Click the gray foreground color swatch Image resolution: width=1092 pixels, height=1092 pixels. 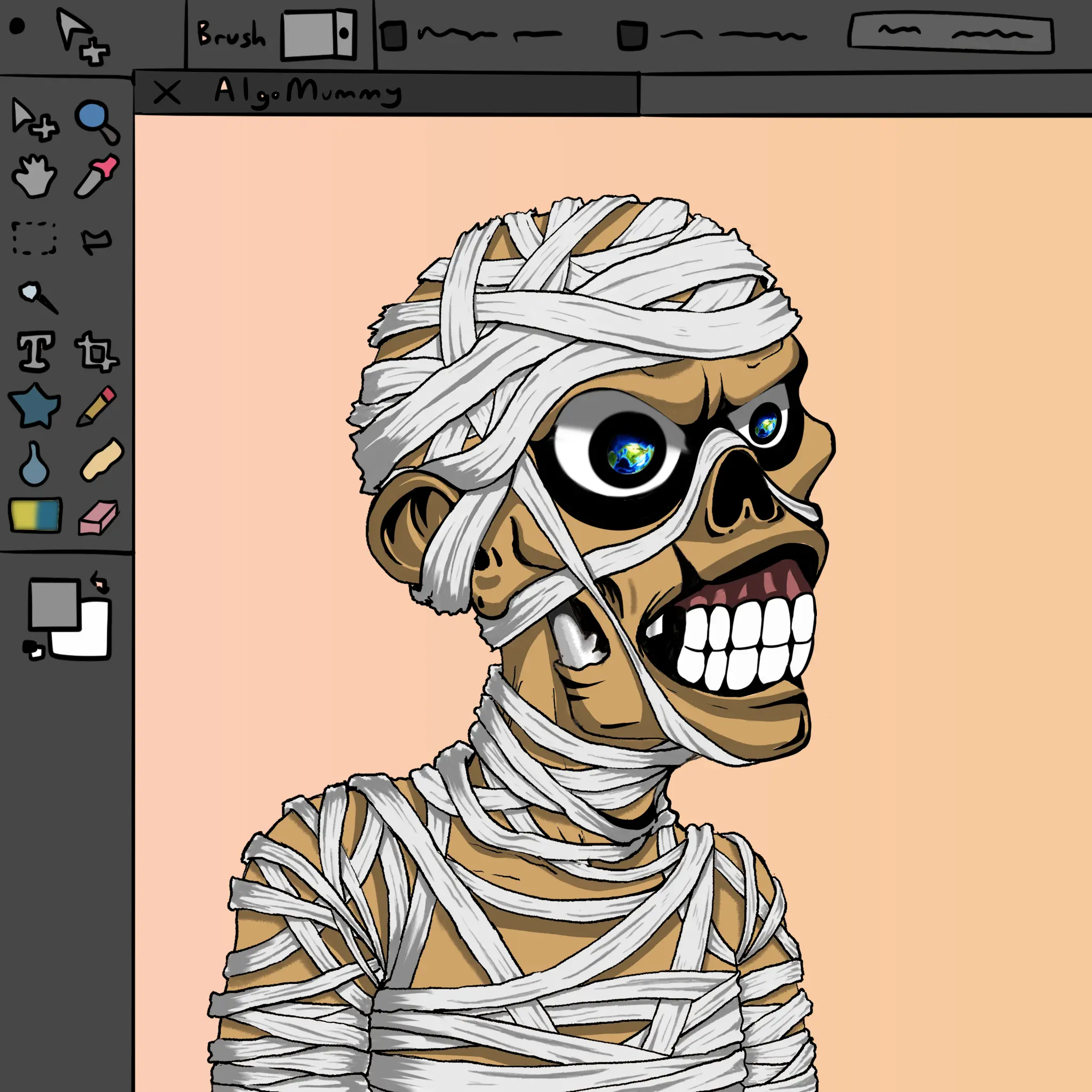(x=54, y=604)
